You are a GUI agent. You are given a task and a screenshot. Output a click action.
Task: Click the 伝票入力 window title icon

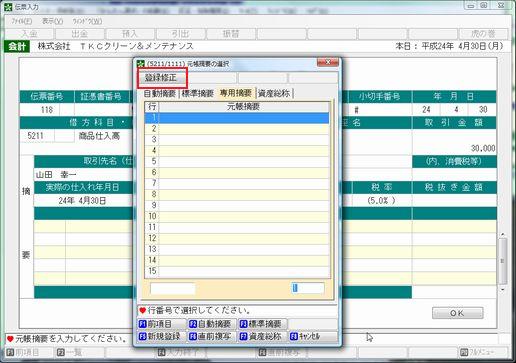[x=8, y=7]
